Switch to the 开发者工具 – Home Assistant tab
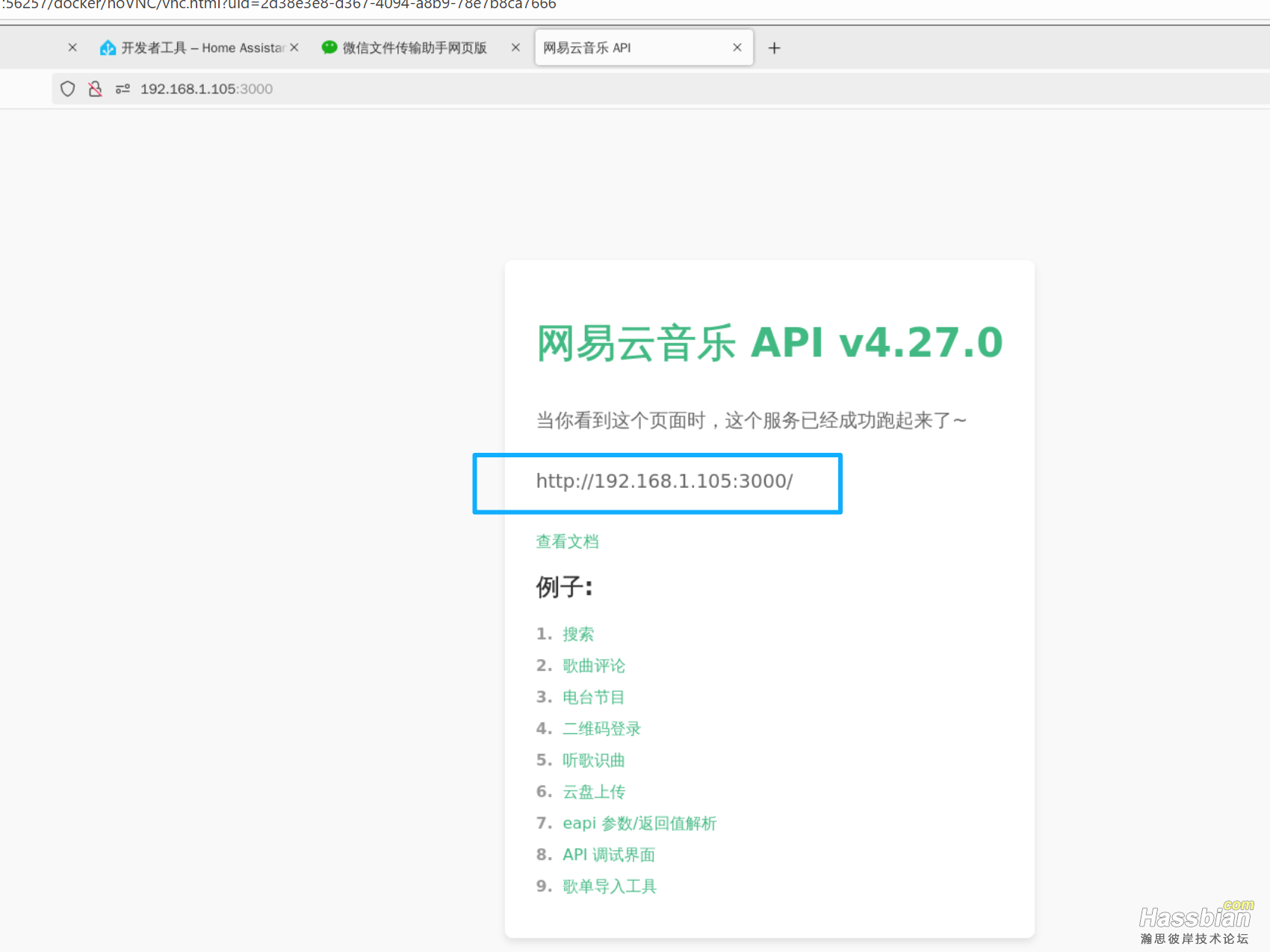Image resolution: width=1270 pixels, height=952 pixels. point(202,47)
